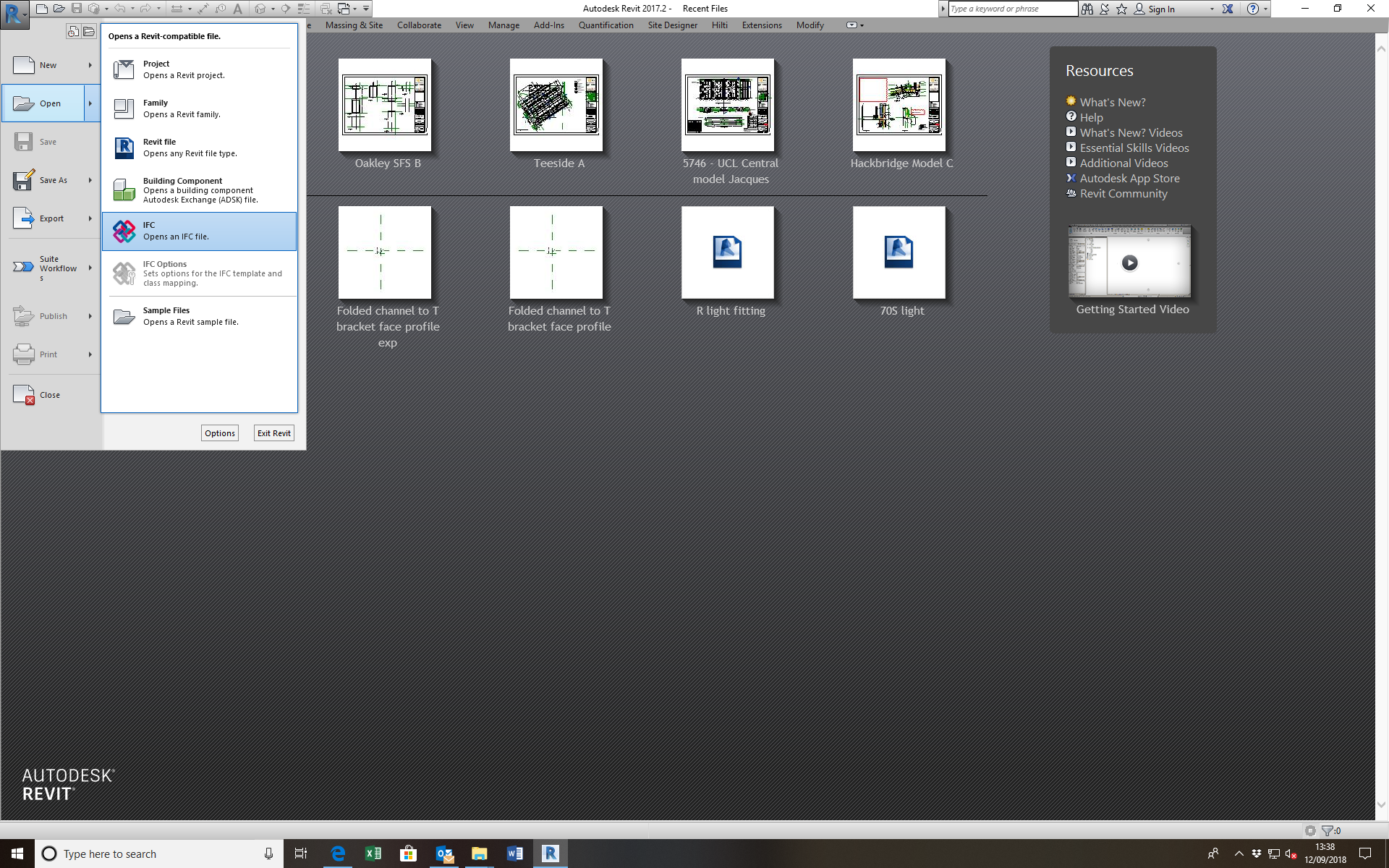Play the Getting Started Video

click(1129, 262)
